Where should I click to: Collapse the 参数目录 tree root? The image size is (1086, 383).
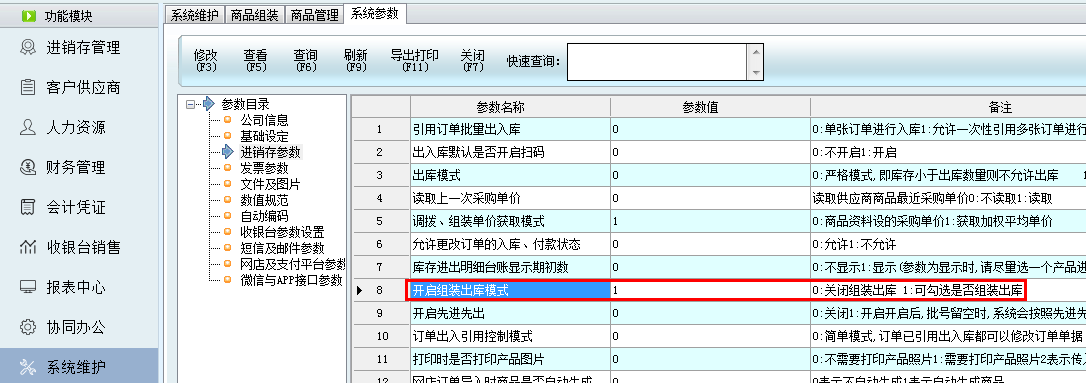190,105
